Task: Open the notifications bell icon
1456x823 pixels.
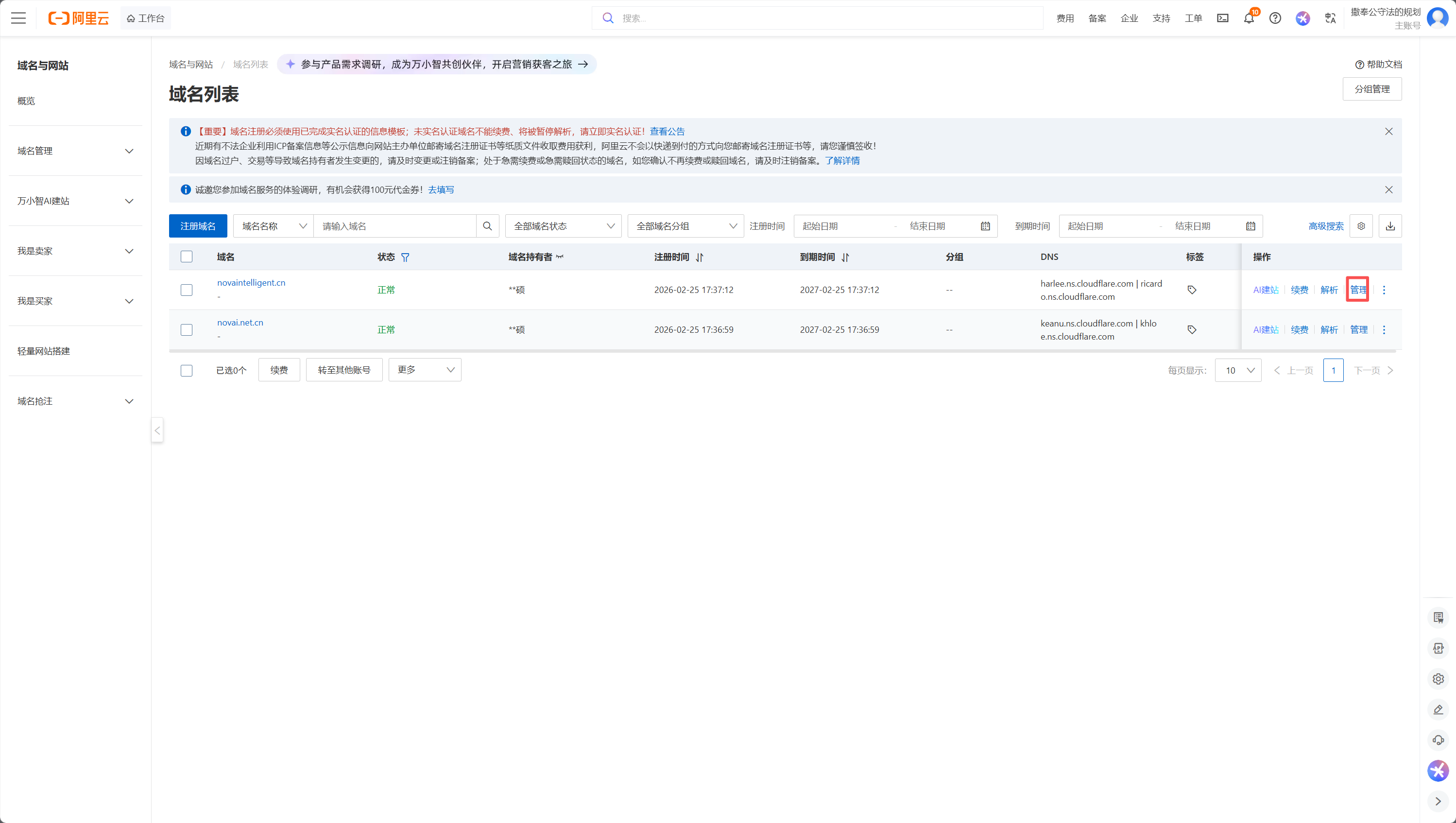Action: pos(1249,18)
